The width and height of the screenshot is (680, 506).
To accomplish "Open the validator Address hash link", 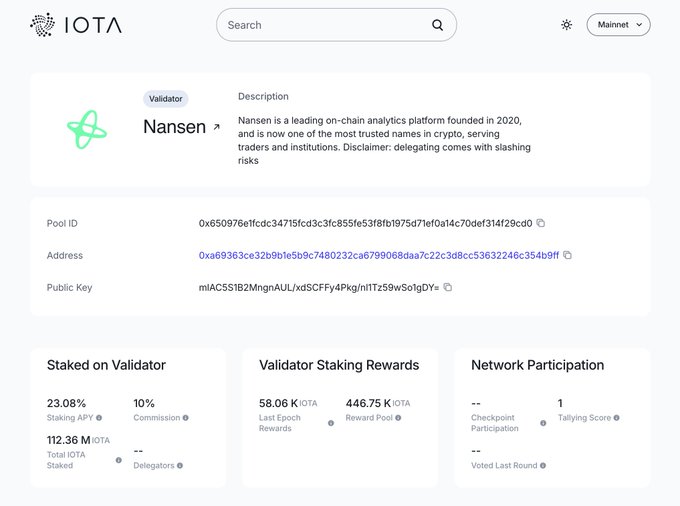I will pyautogui.click(x=379, y=255).
